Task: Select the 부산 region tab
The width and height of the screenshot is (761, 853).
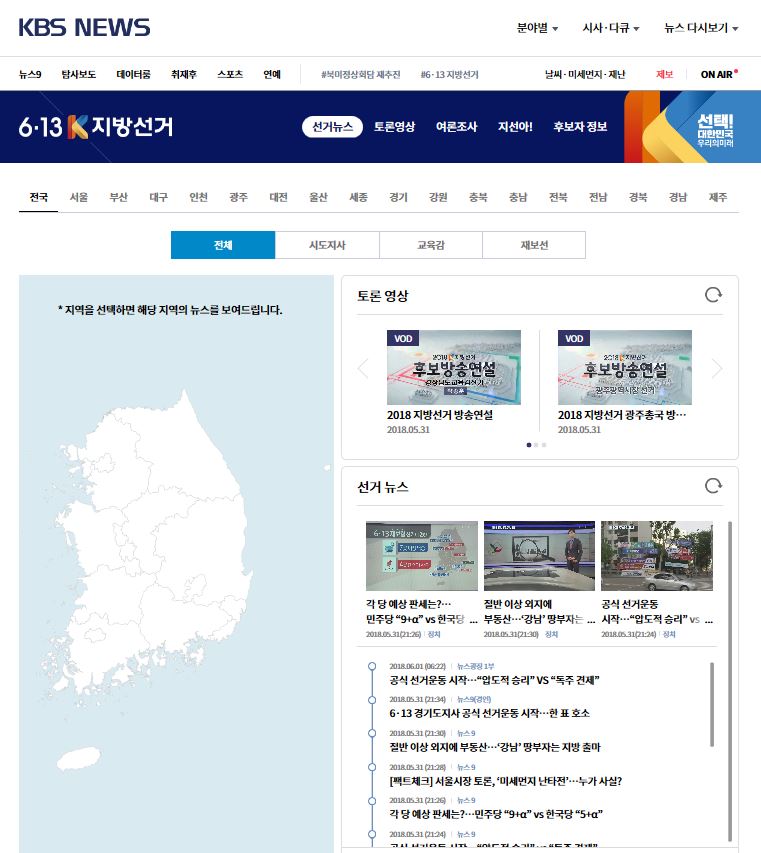Action: tap(119, 197)
